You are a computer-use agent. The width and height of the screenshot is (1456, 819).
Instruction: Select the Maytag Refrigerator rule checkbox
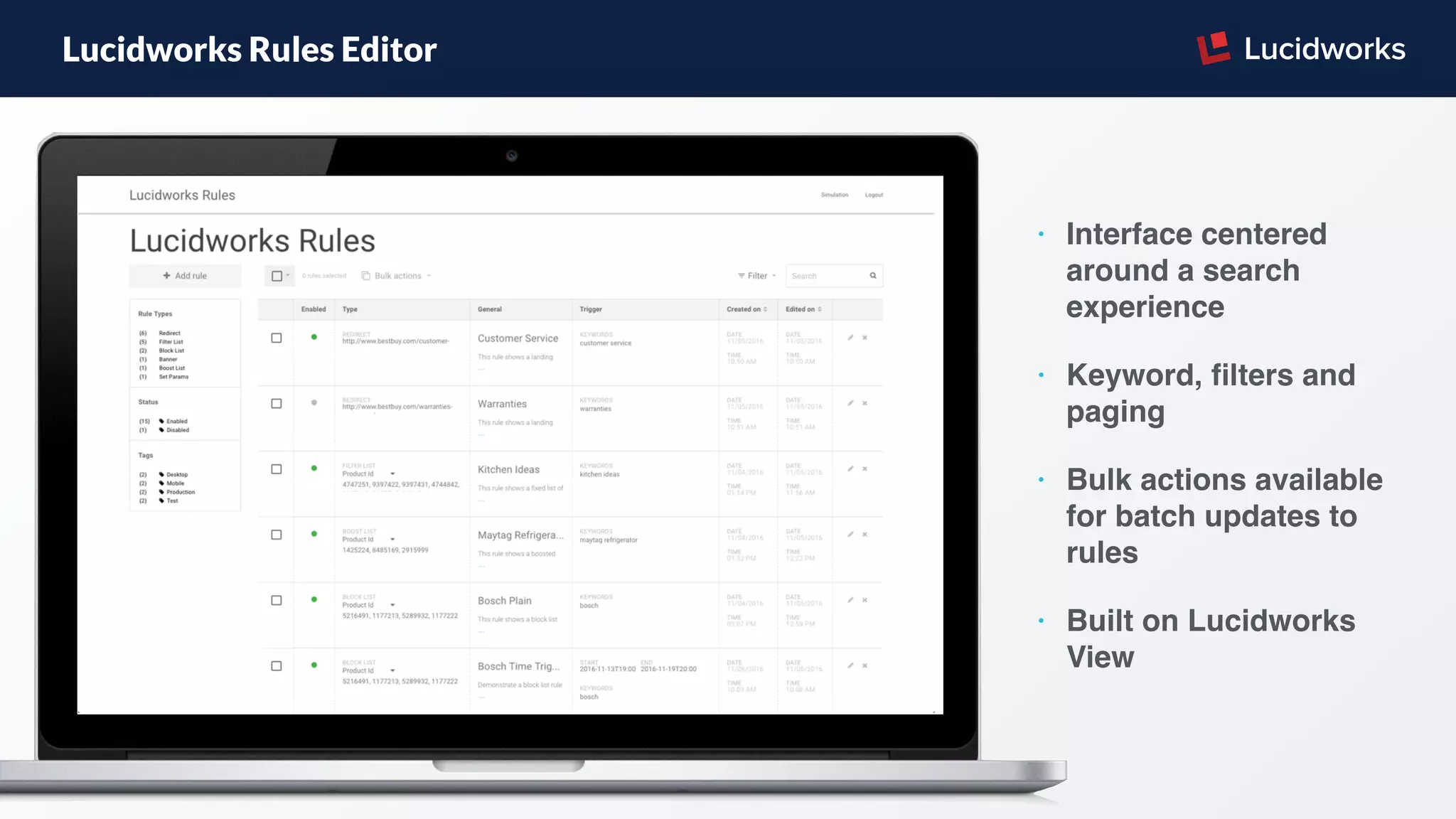[277, 535]
